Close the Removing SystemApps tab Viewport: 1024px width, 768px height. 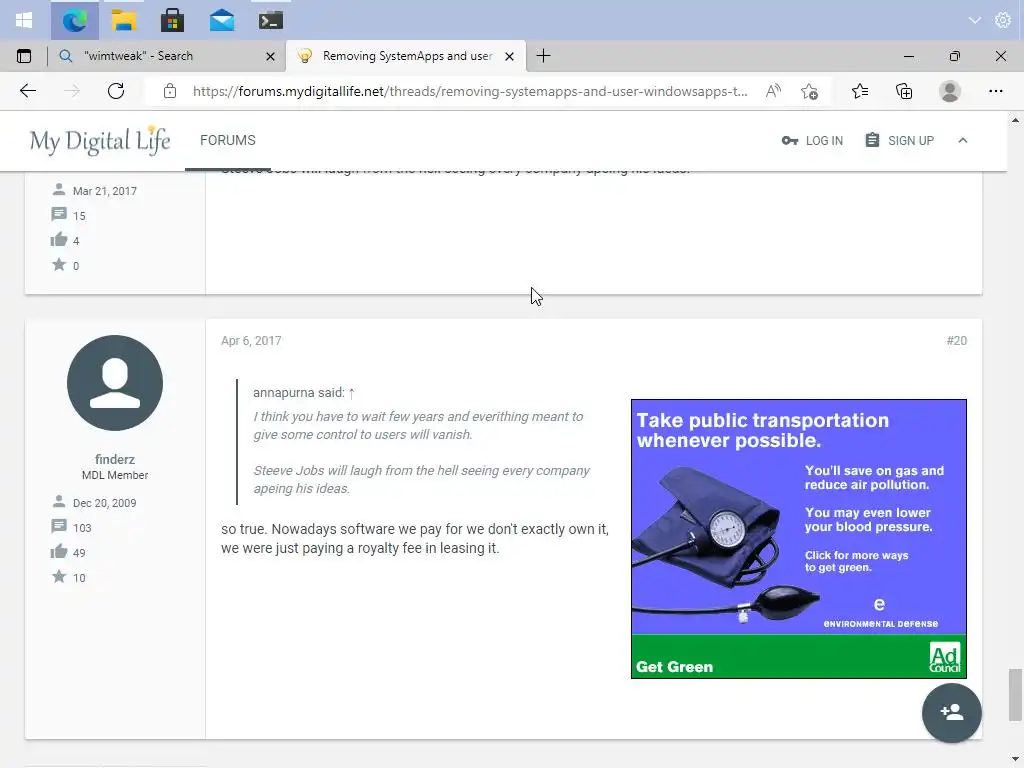[x=509, y=57]
